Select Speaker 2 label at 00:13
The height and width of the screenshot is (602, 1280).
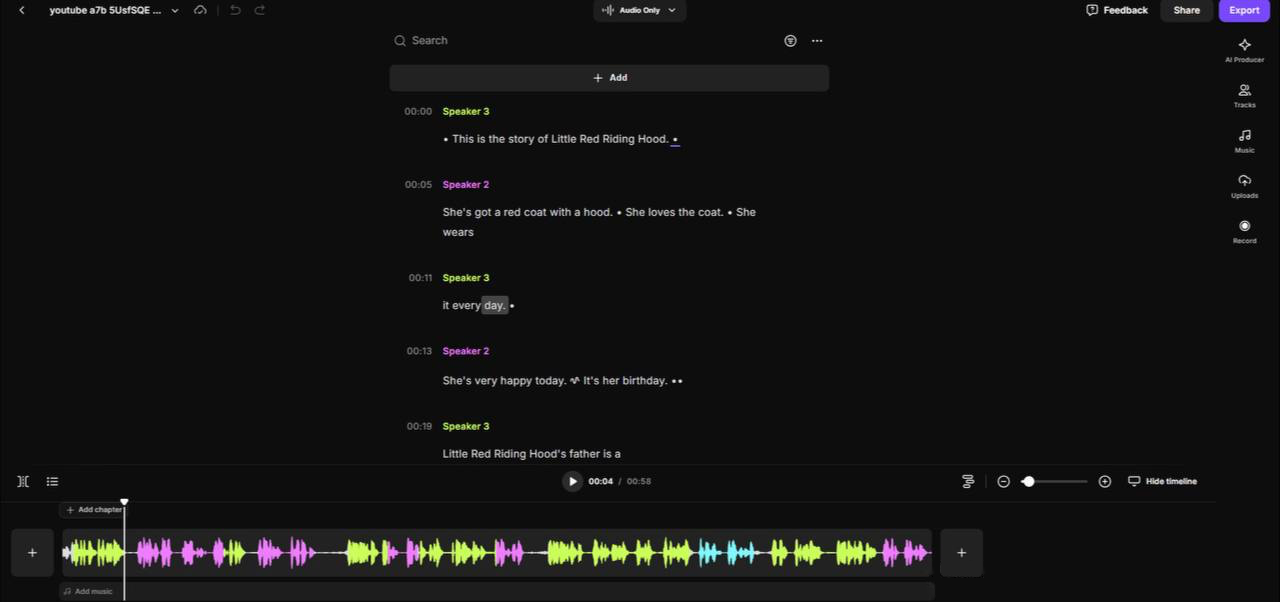pyautogui.click(x=466, y=351)
